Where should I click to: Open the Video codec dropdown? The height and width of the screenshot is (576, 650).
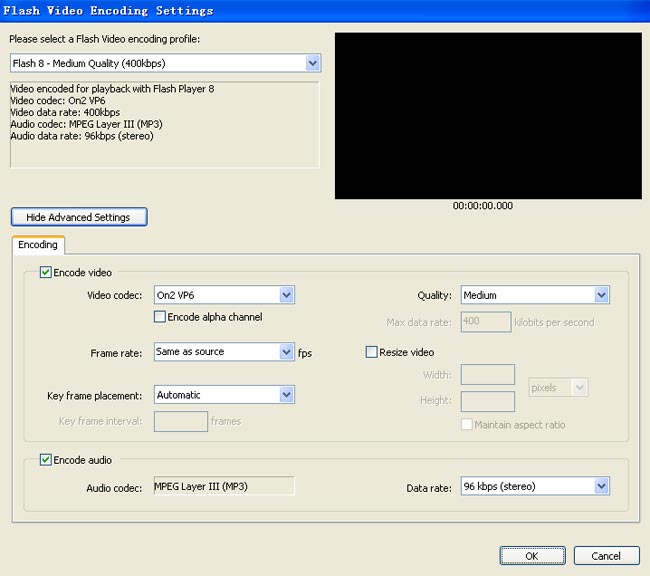pos(224,295)
